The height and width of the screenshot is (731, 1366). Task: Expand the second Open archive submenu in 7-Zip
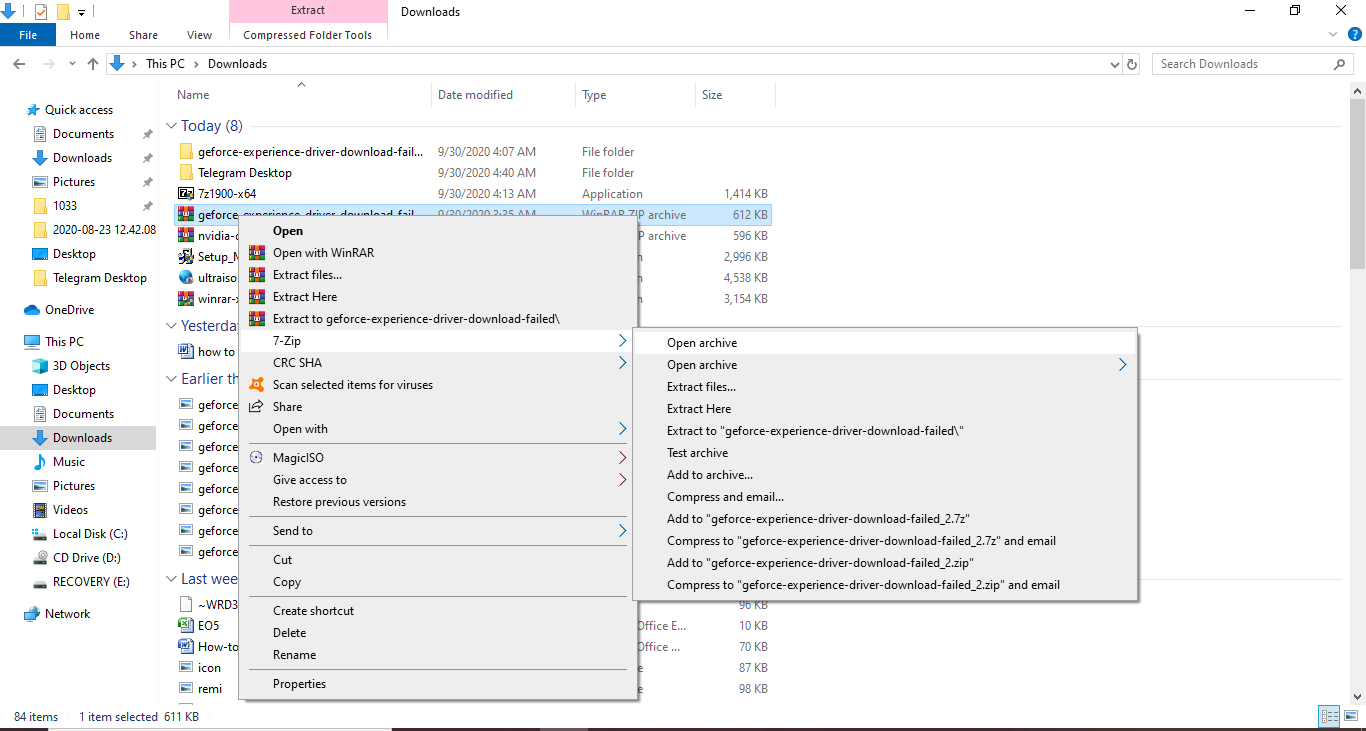point(1122,365)
